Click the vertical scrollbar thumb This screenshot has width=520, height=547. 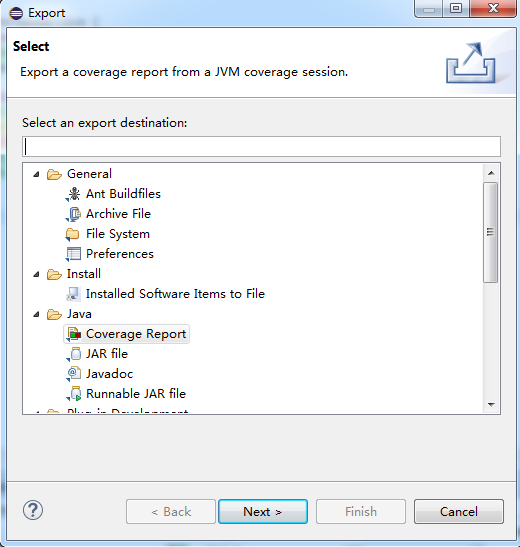click(491, 232)
